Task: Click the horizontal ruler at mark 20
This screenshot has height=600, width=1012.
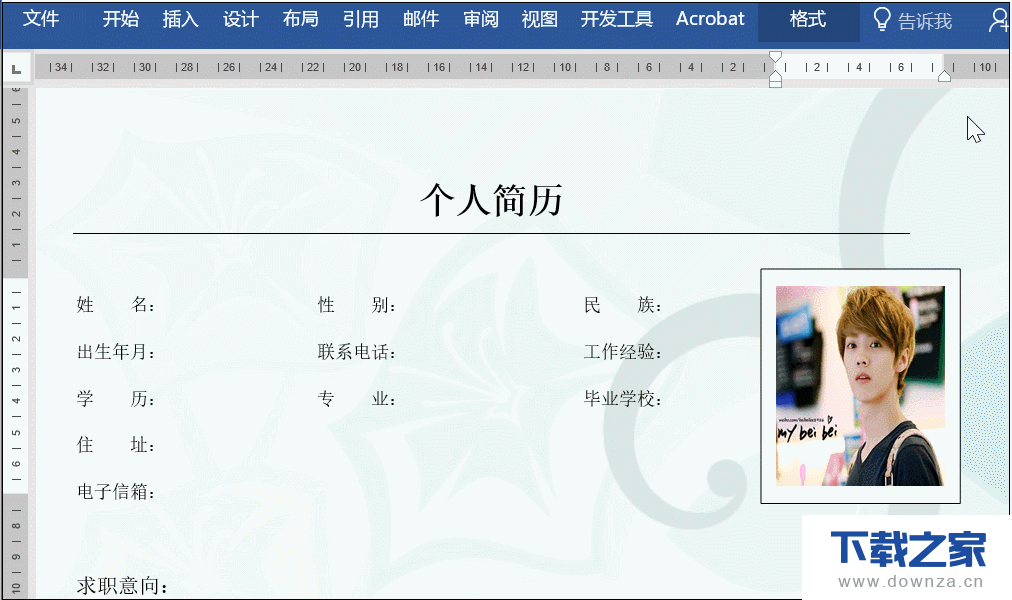Action: (x=355, y=67)
